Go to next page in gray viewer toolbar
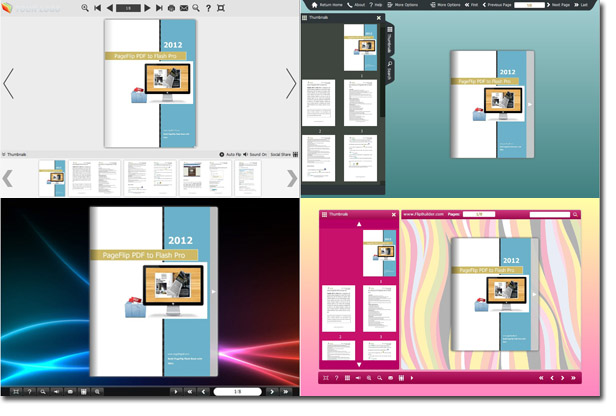 (147, 8)
